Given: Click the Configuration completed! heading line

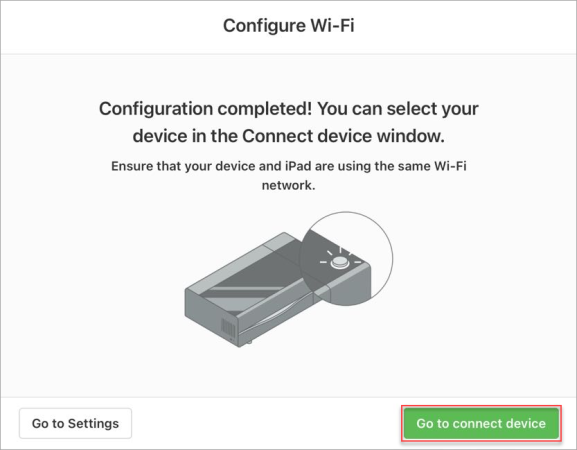Looking at the screenshot, I should 288,109.
